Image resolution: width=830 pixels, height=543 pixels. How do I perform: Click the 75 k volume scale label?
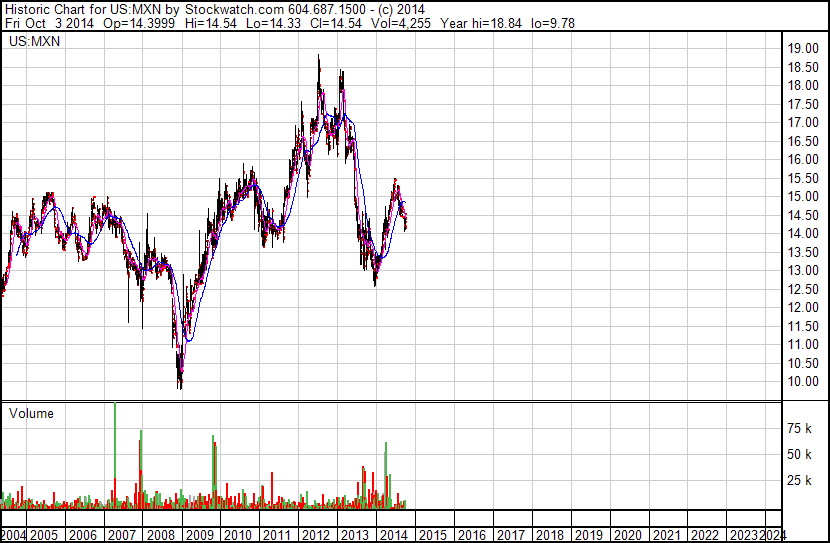pos(799,428)
